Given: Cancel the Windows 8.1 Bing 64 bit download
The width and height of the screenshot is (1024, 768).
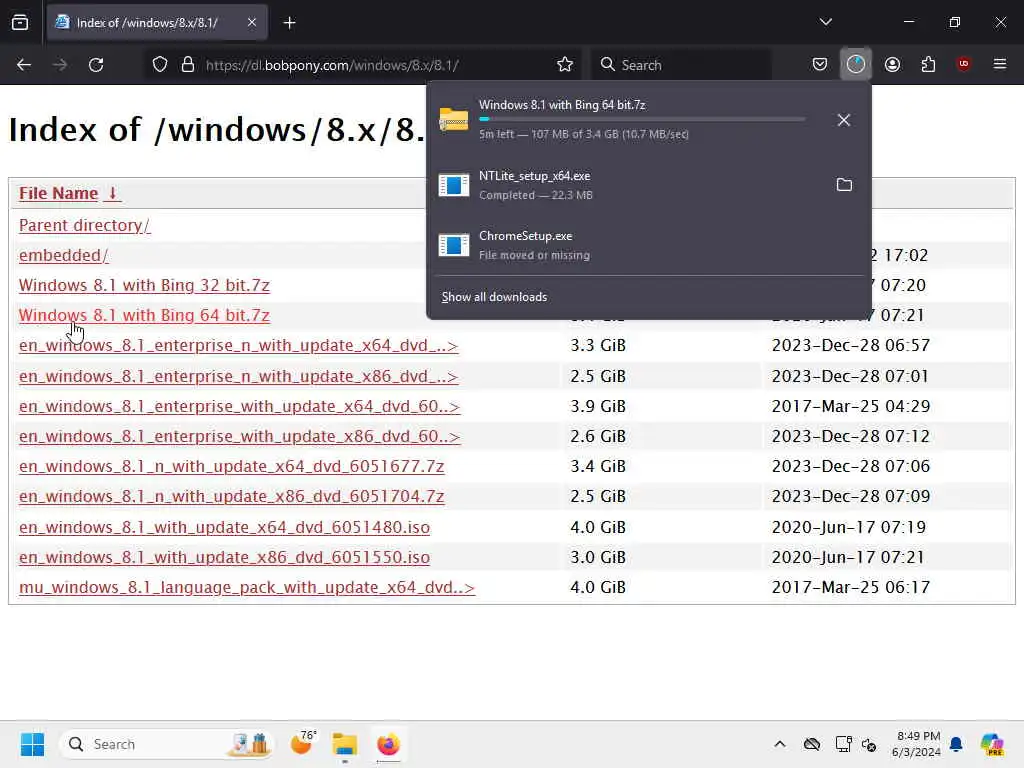Looking at the screenshot, I should (844, 120).
